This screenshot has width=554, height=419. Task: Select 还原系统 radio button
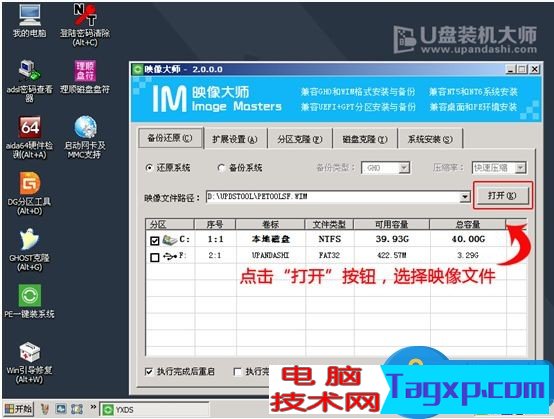tap(149, 168)
